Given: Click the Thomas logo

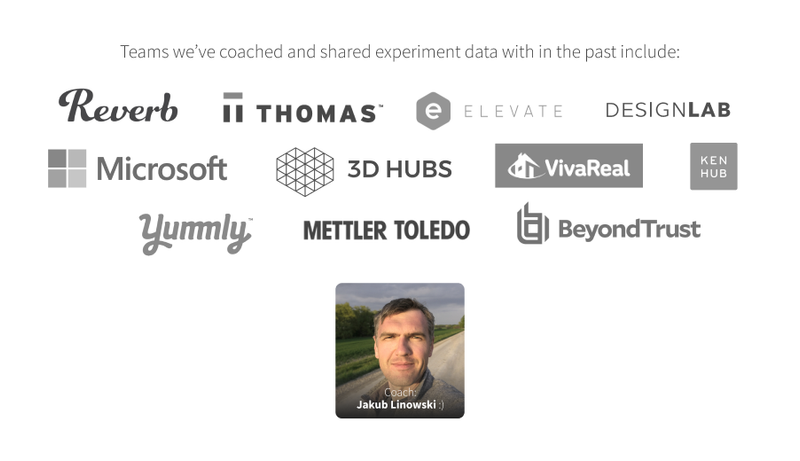Looking at the screenshot, I should point(302,109).
